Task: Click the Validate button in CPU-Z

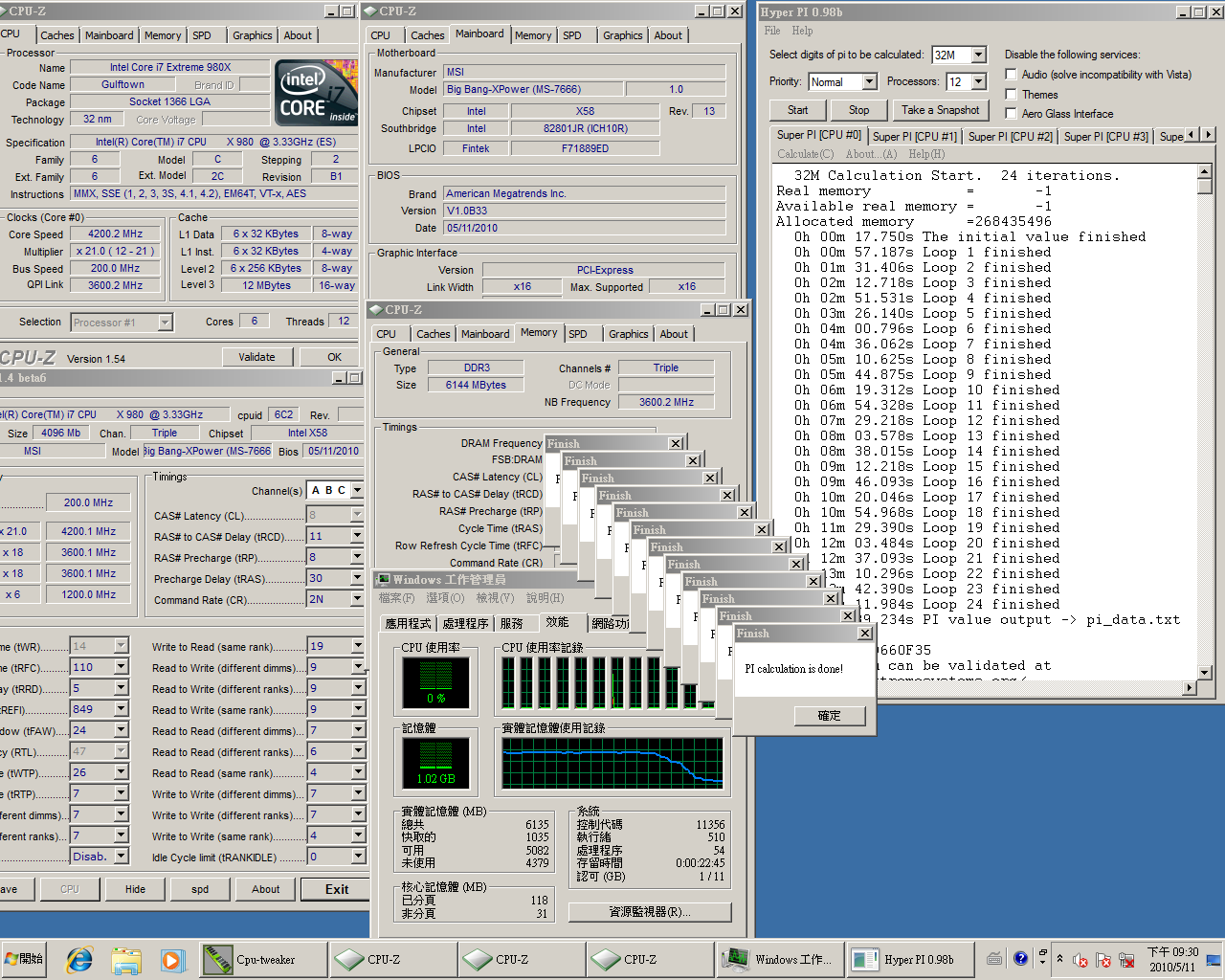Action: 256,357
